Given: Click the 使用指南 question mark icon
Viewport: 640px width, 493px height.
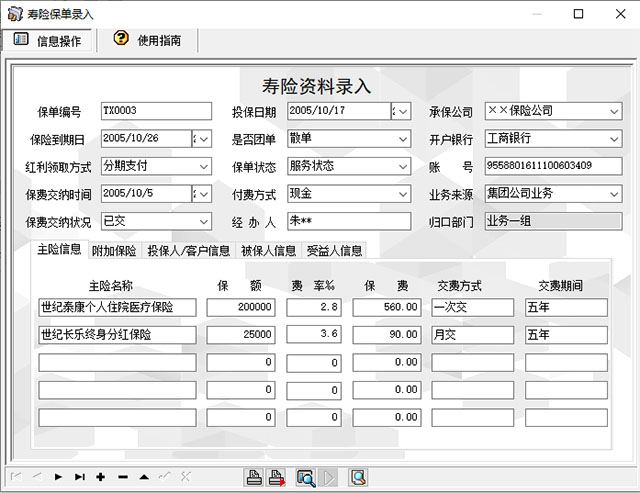Looking at the screenshot, I should [x=121, y=38].
